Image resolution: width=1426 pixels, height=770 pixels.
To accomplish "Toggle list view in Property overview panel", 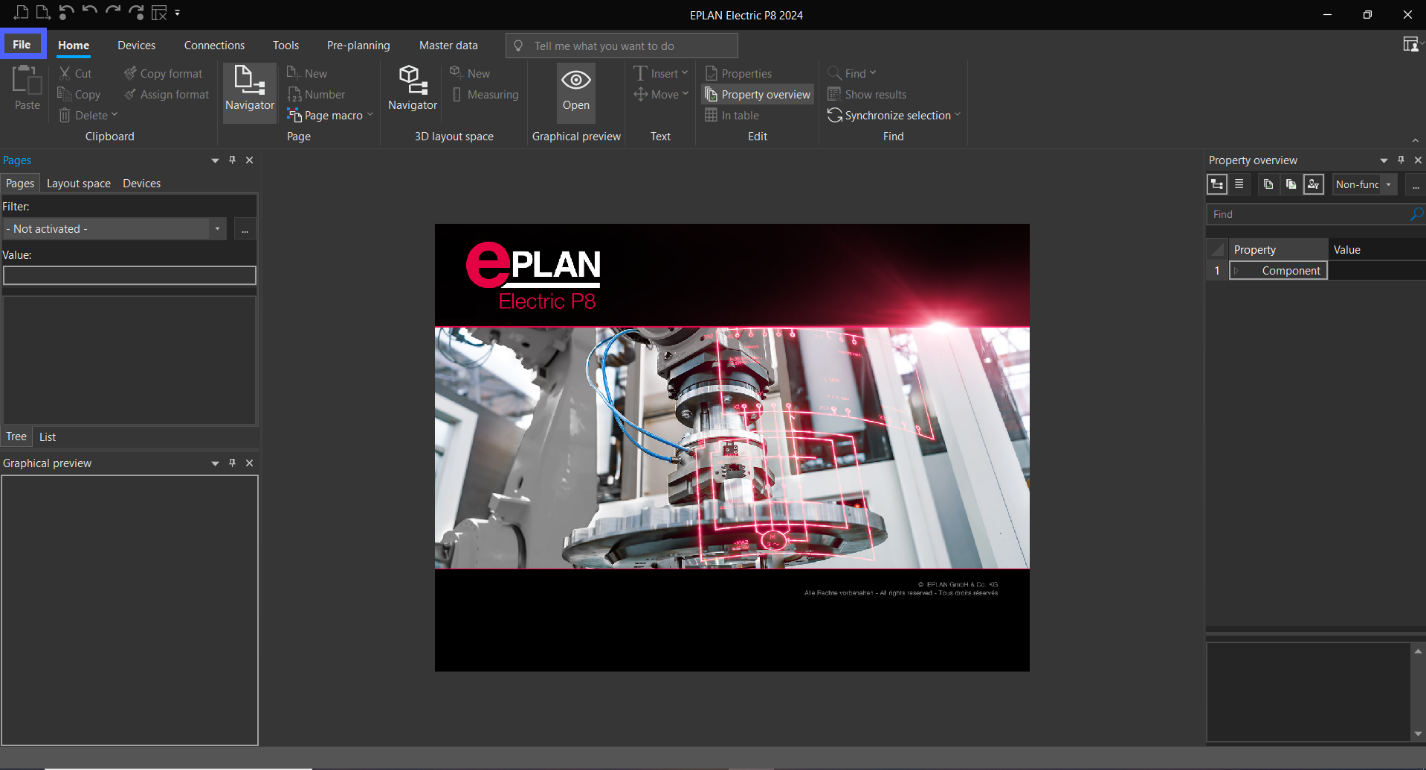I will click(1241, 184).
